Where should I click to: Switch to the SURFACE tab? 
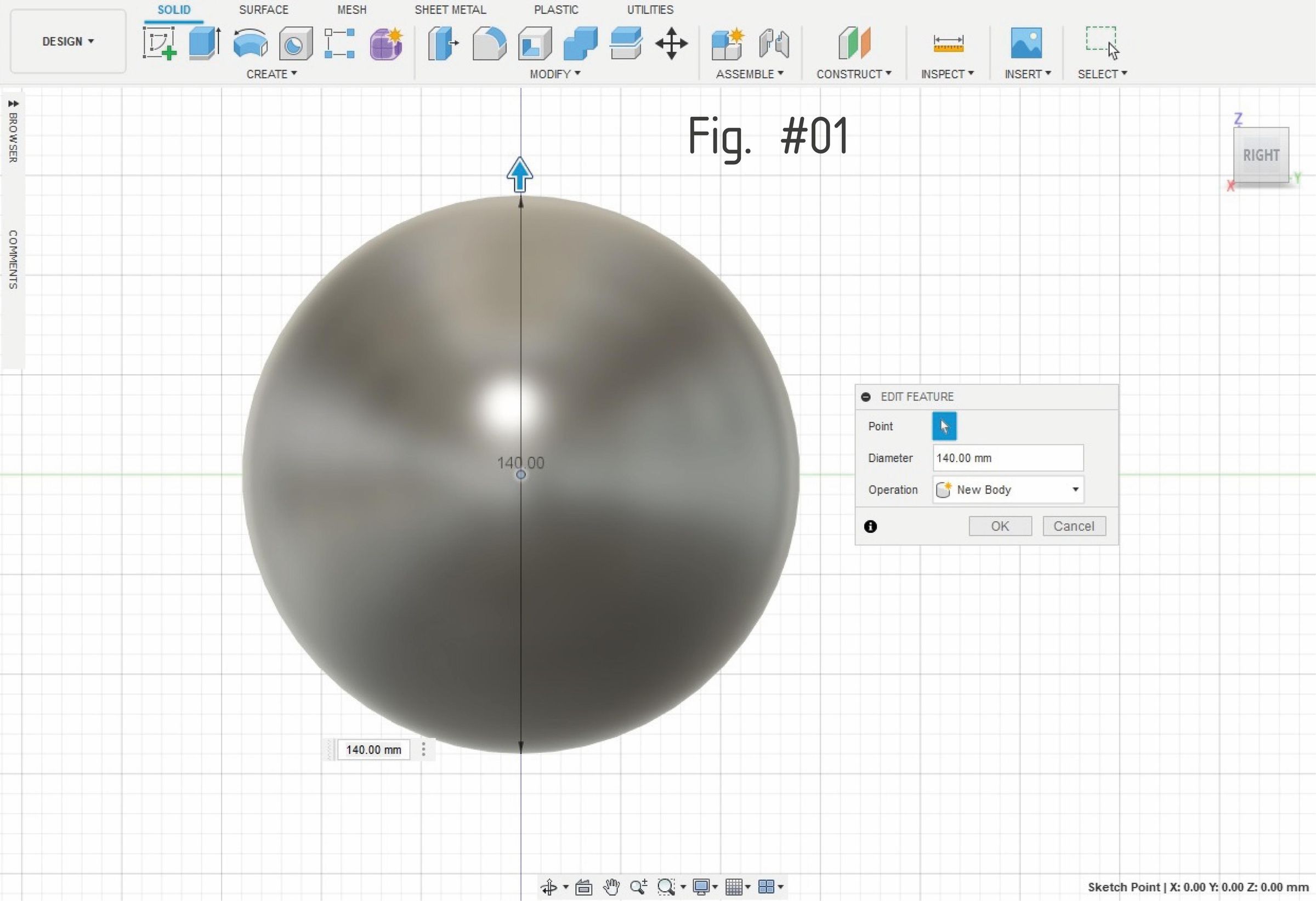click(x=263, y=10)
